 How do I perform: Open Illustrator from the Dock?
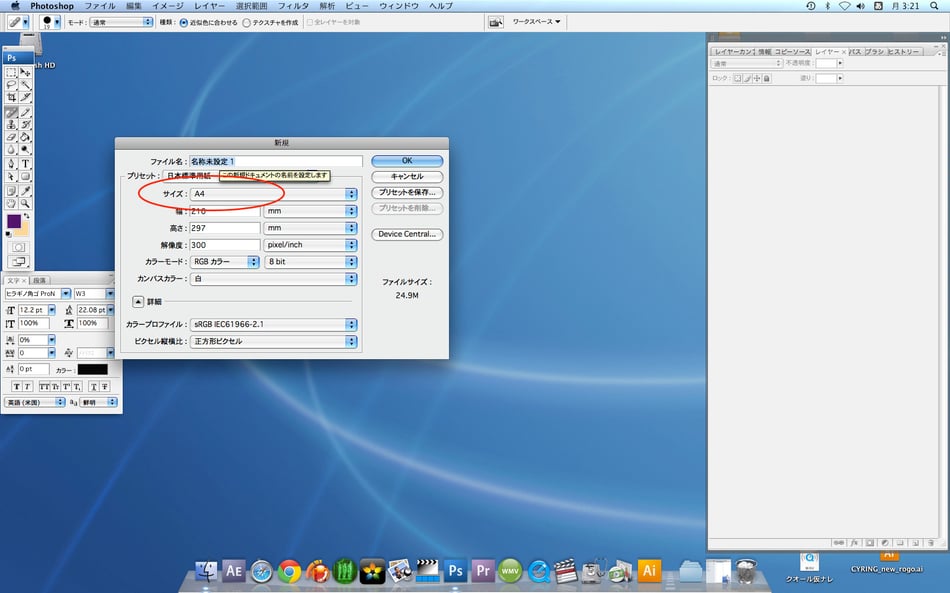pyautogui.click(x=649, y=571)
